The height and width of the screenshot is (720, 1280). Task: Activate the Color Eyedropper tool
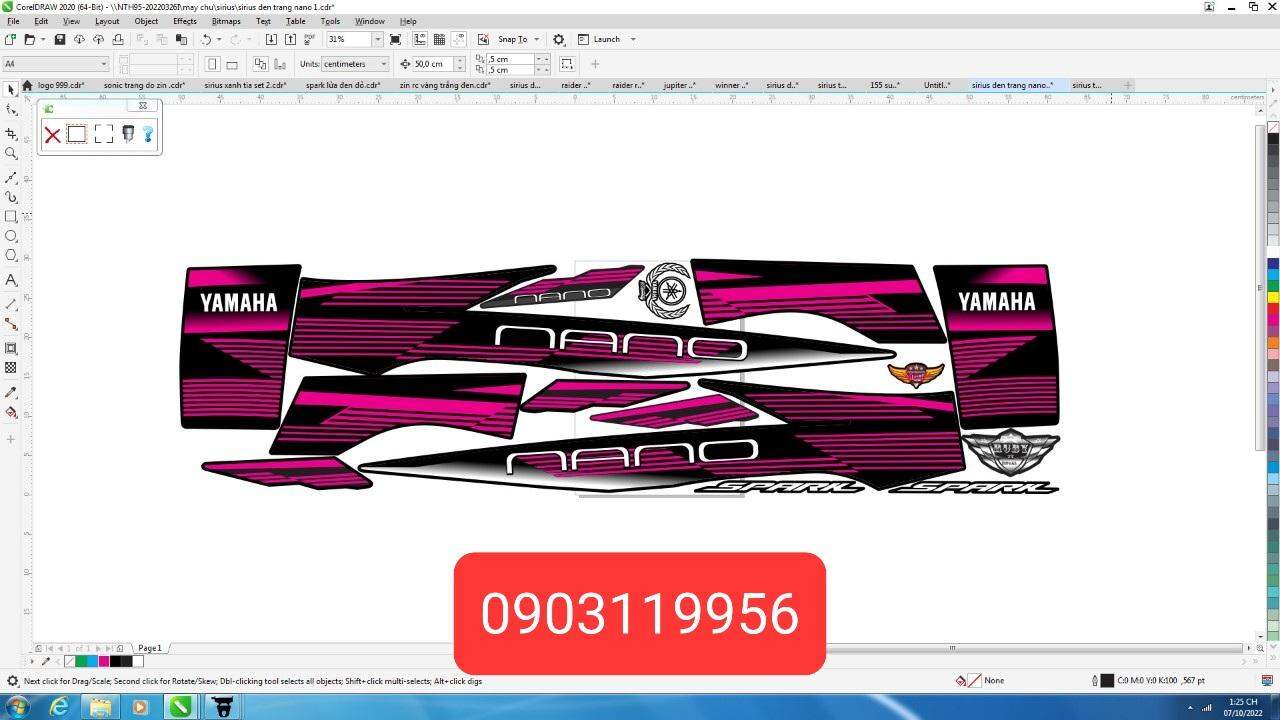point(11,392)
